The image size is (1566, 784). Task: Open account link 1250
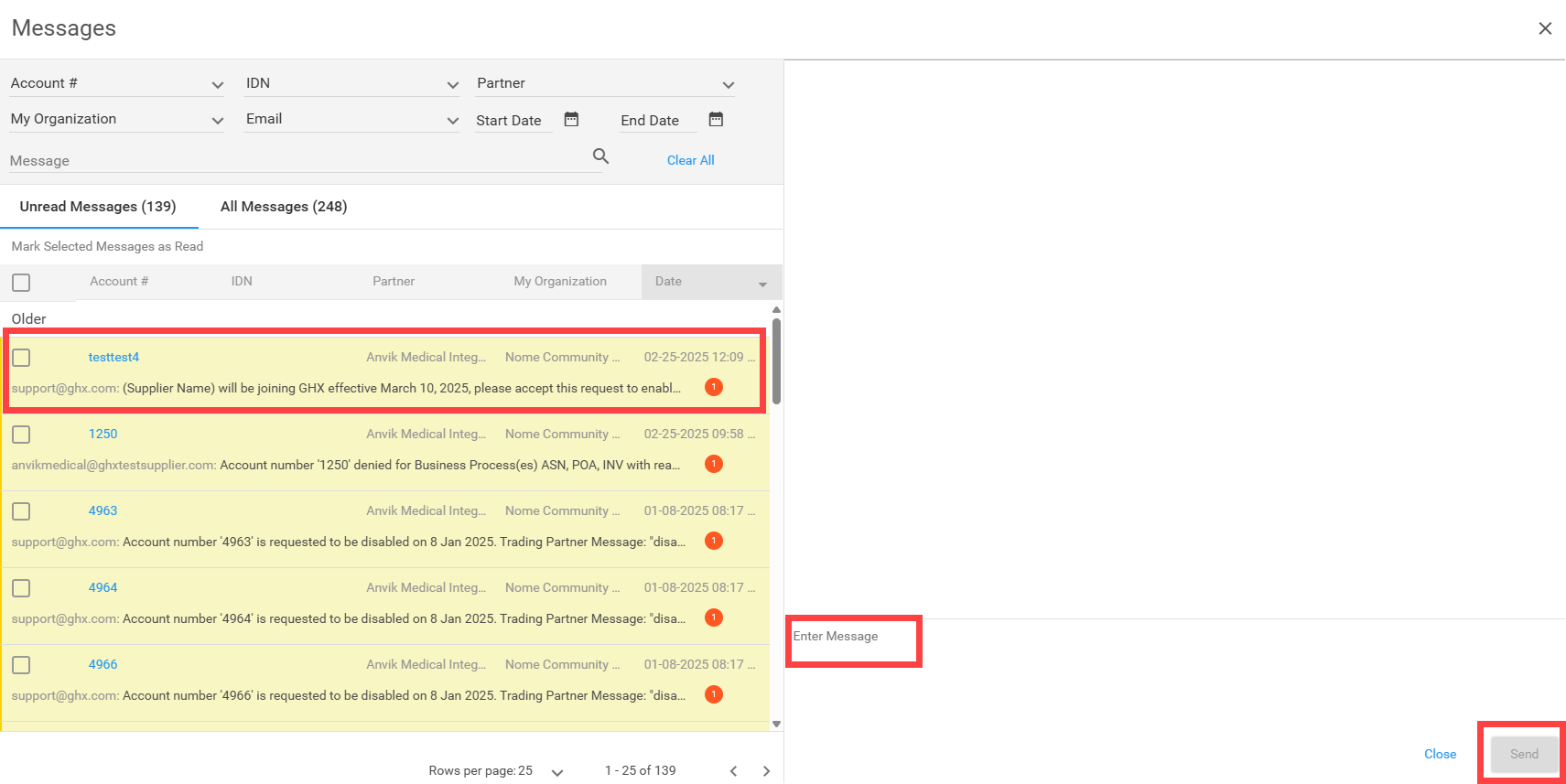click(x=103, y=434)
